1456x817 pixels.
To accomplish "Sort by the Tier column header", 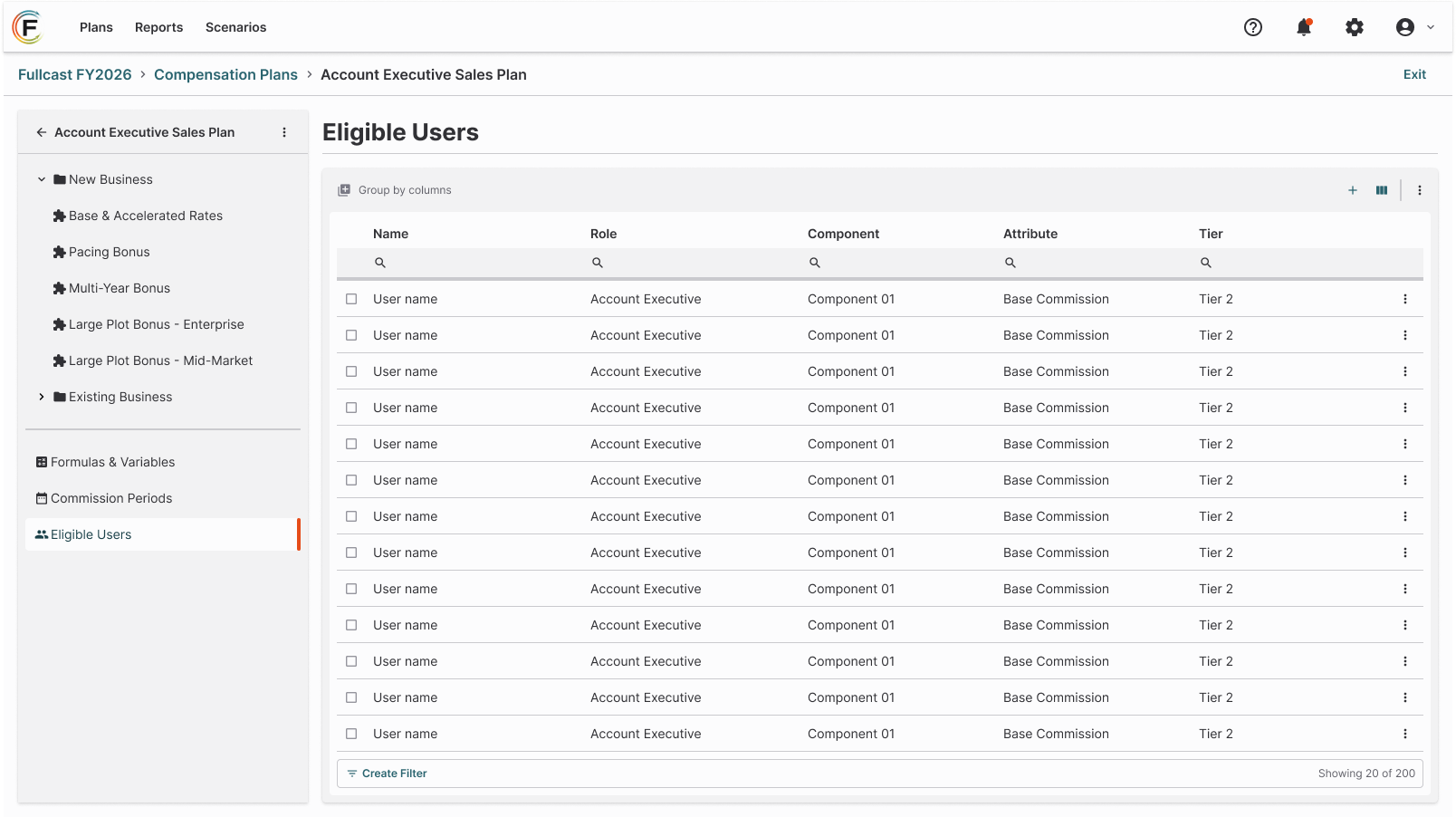I will click(x=1211, y=234).
